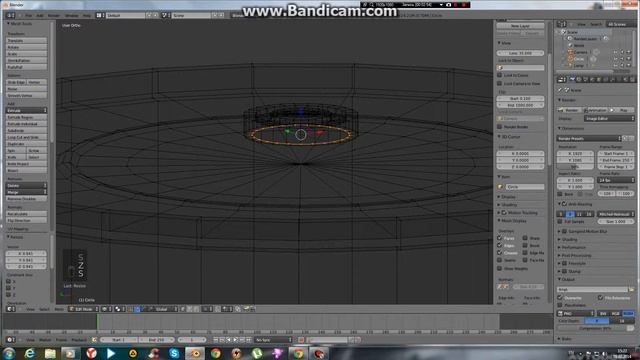Collapse the Mesh Tools panel
This screenshot has height=360, width=640.
pyautogui.click(x=9, y=24)
